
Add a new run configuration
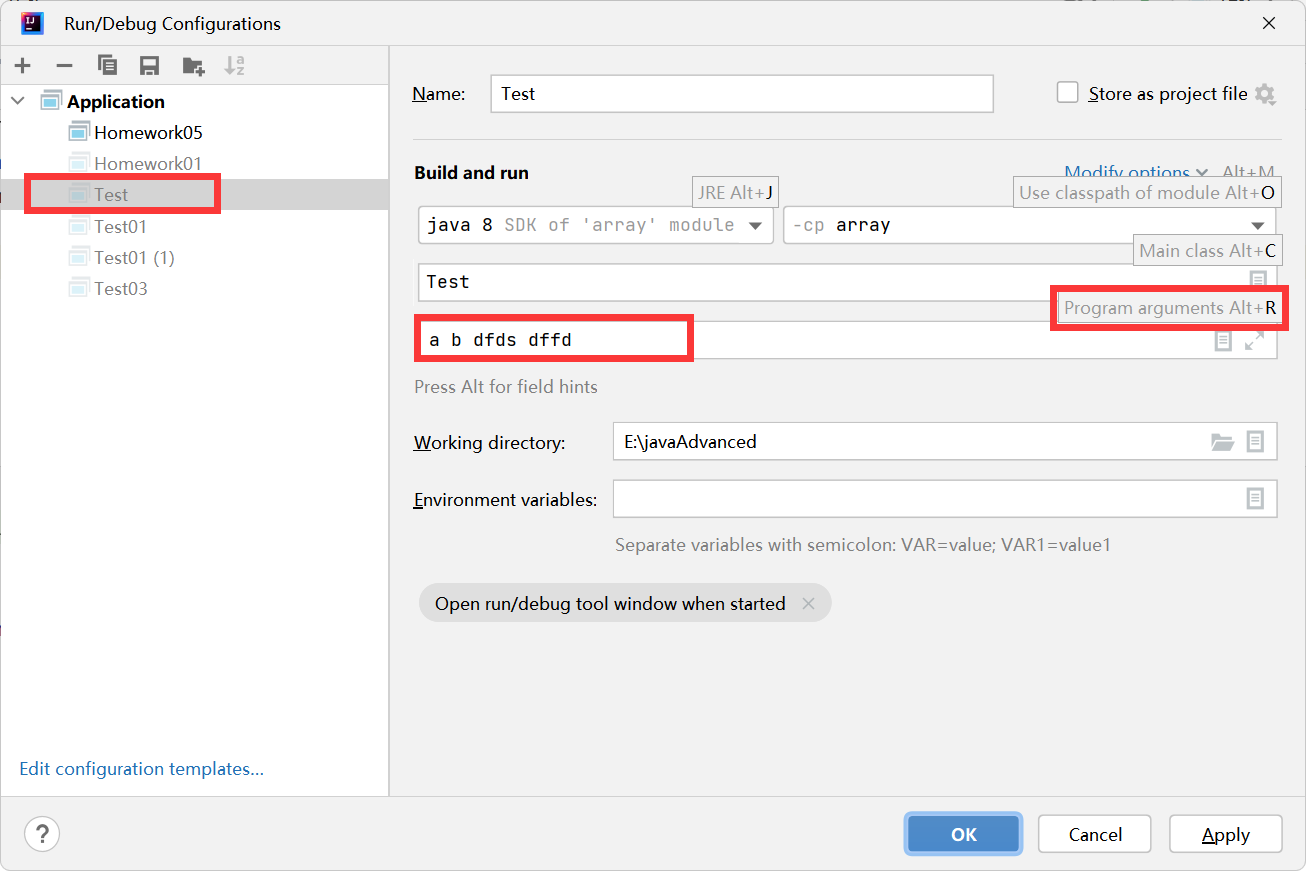click(x=23, y=66)
